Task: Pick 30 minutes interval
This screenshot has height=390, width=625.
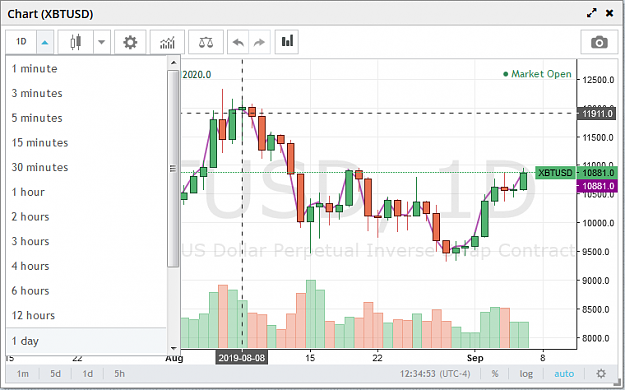Action: coord(86,167)
